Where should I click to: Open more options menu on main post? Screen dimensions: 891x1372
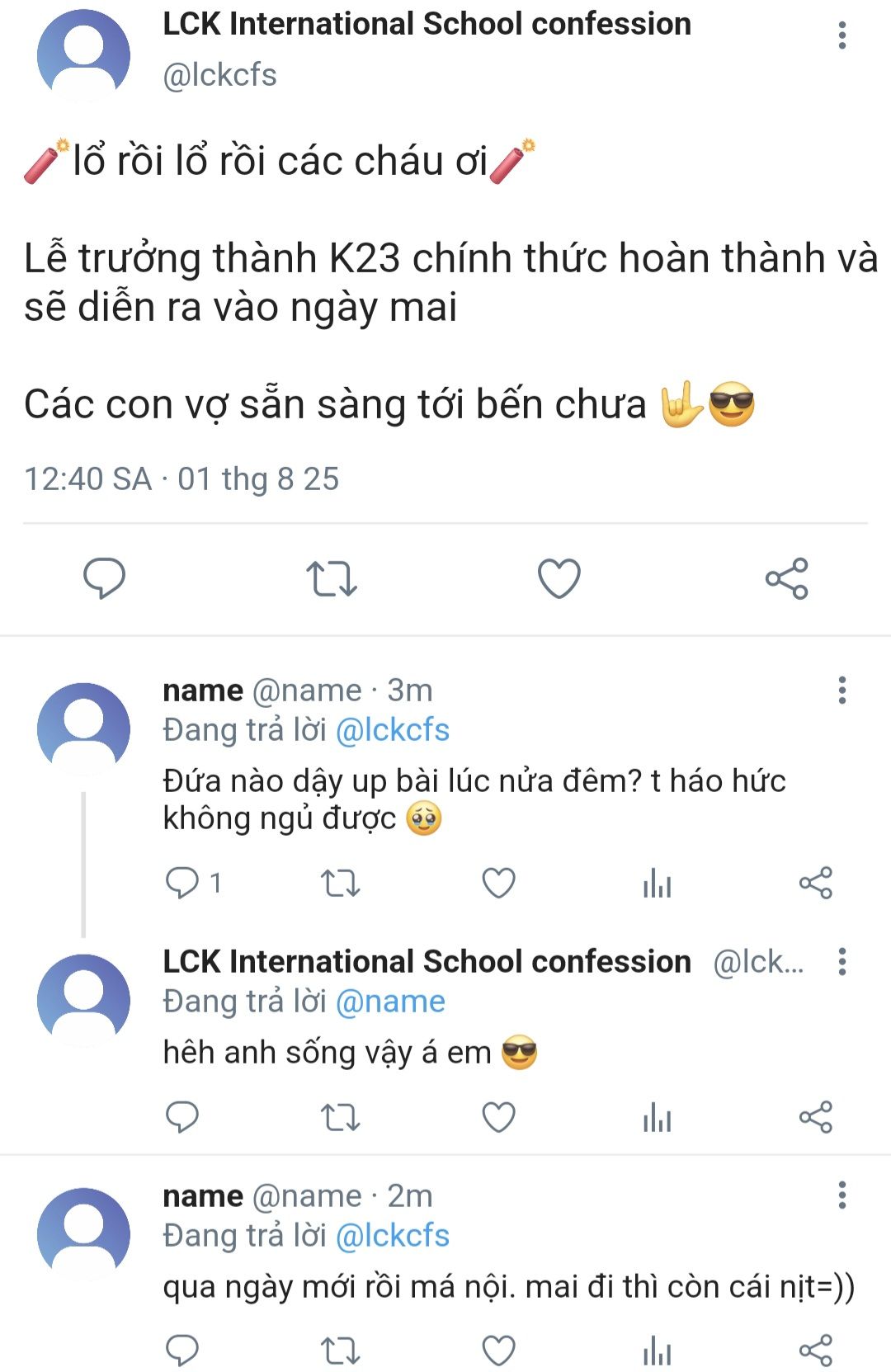click(841, 35)
